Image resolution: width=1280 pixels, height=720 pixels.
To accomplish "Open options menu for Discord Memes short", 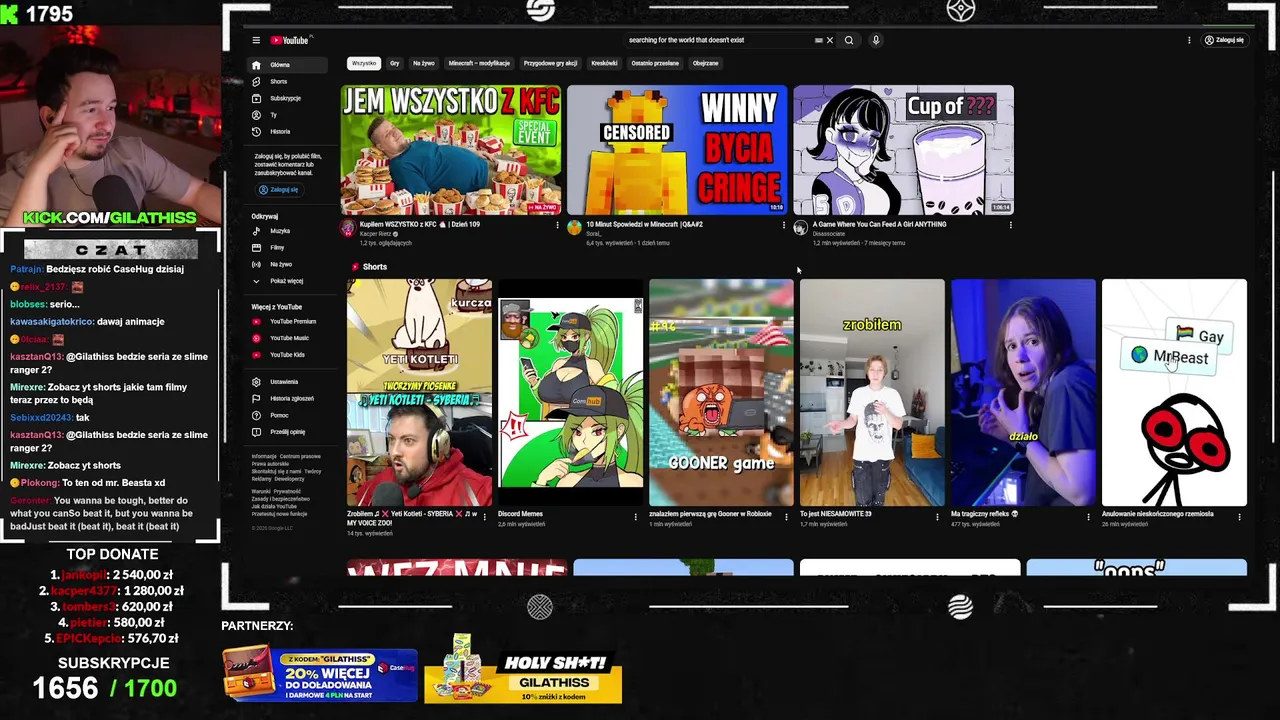I will pyautogui.click(x=636, y=517).
